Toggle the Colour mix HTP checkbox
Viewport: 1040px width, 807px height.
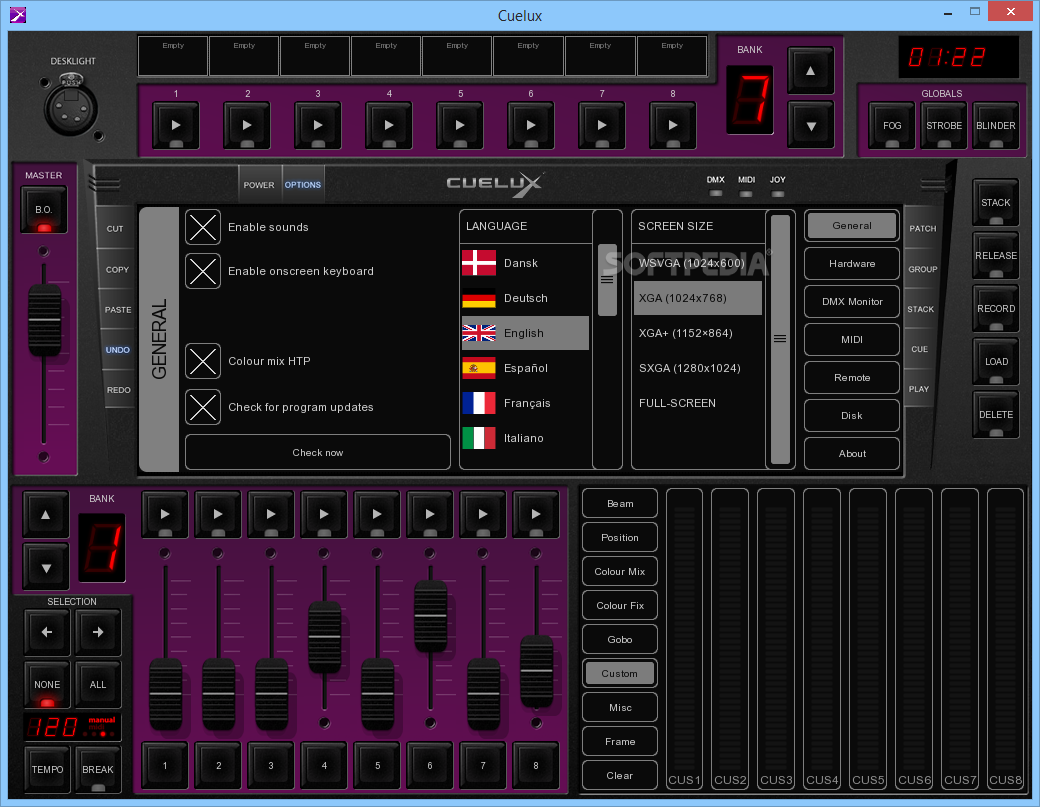(x=202, y=361)
